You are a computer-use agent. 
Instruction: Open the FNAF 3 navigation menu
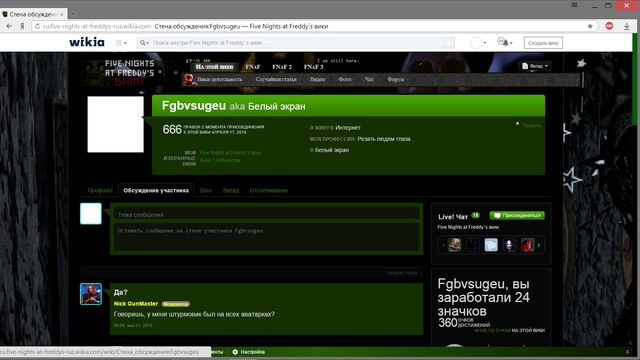(313, 67)
